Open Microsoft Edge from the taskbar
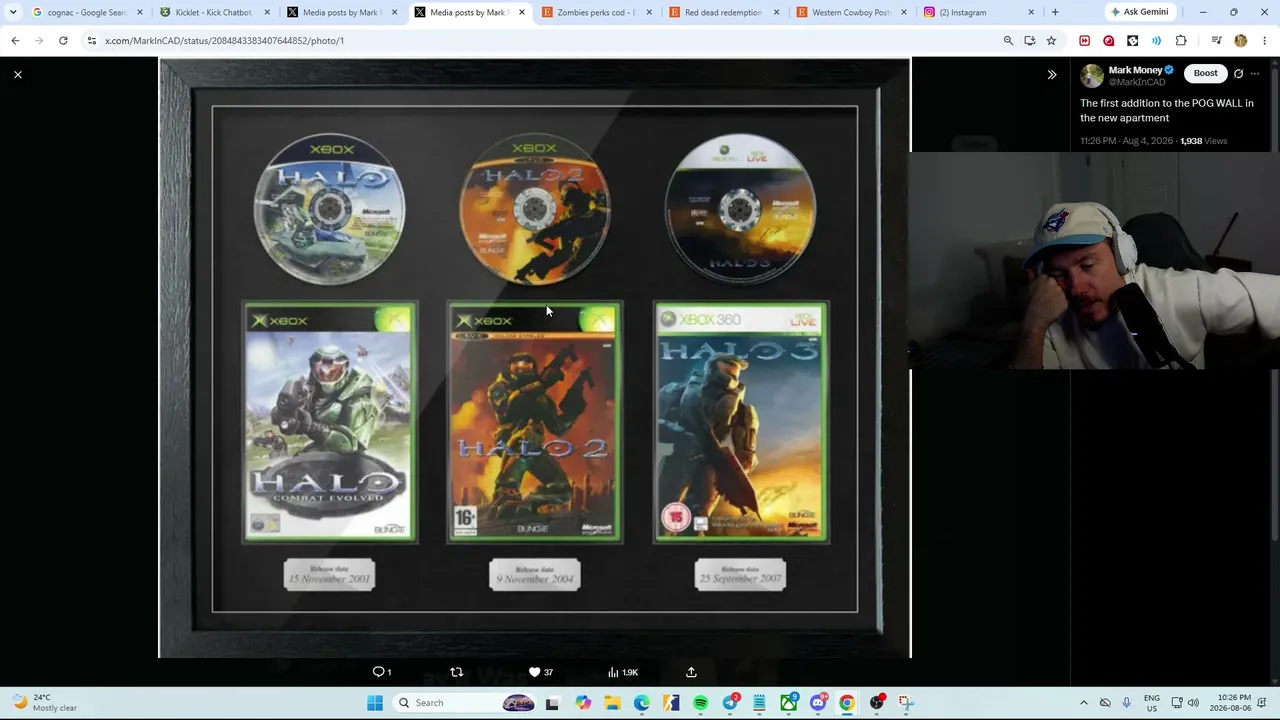This screenshot has height=720, width=1280. tap(641, 703)
